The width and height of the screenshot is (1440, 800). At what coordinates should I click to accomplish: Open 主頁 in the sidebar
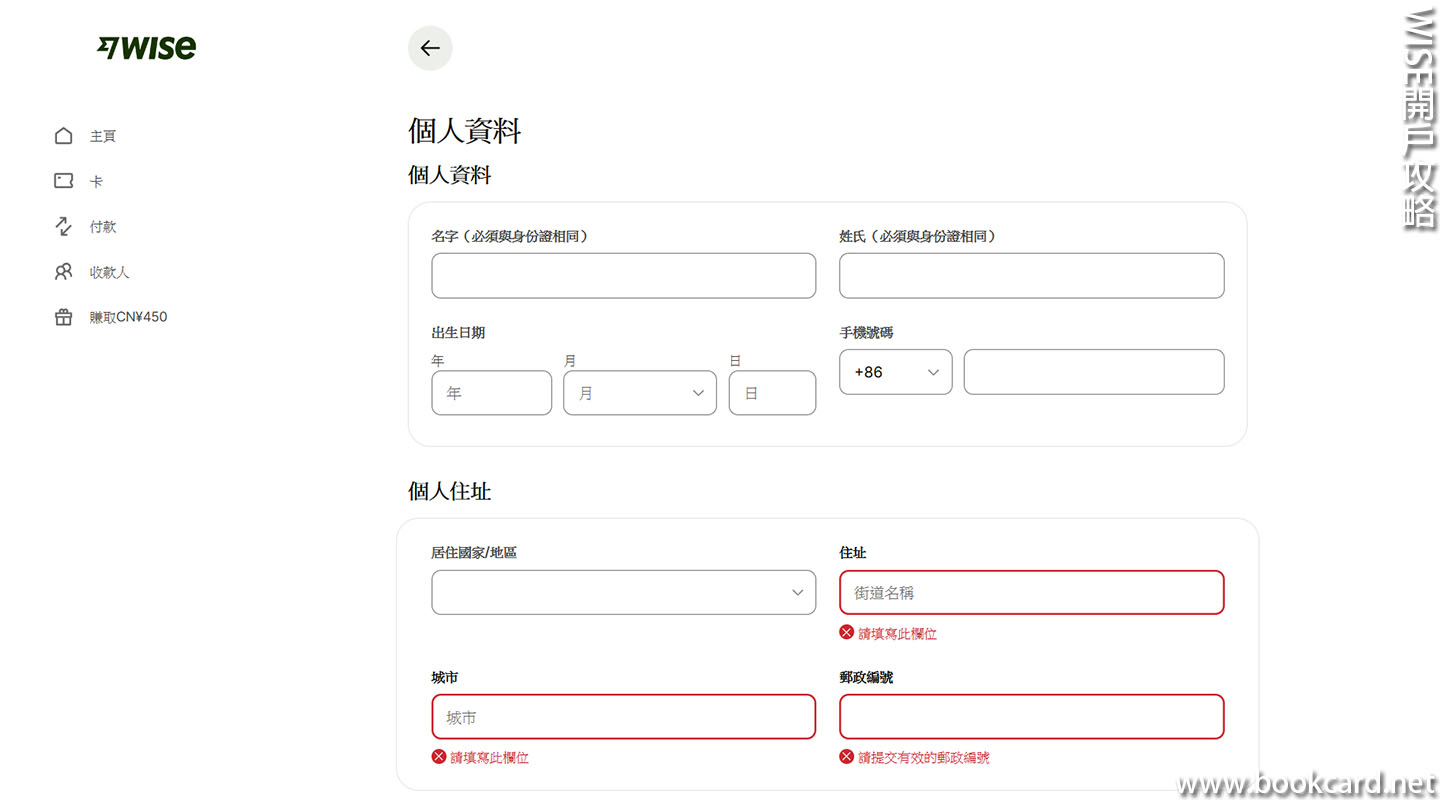tap(103, 136)
